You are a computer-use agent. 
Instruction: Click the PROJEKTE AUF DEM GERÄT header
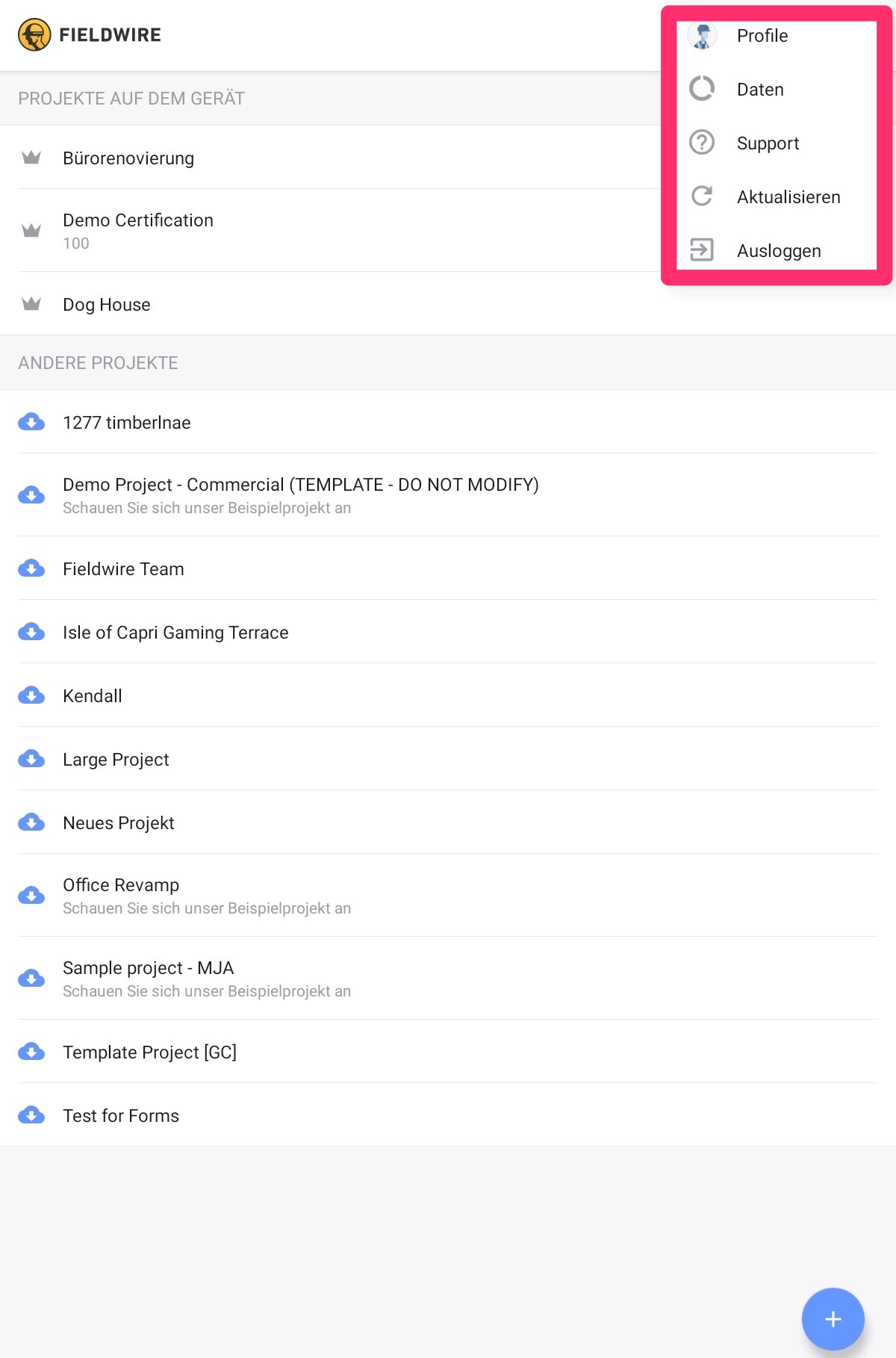131,99
